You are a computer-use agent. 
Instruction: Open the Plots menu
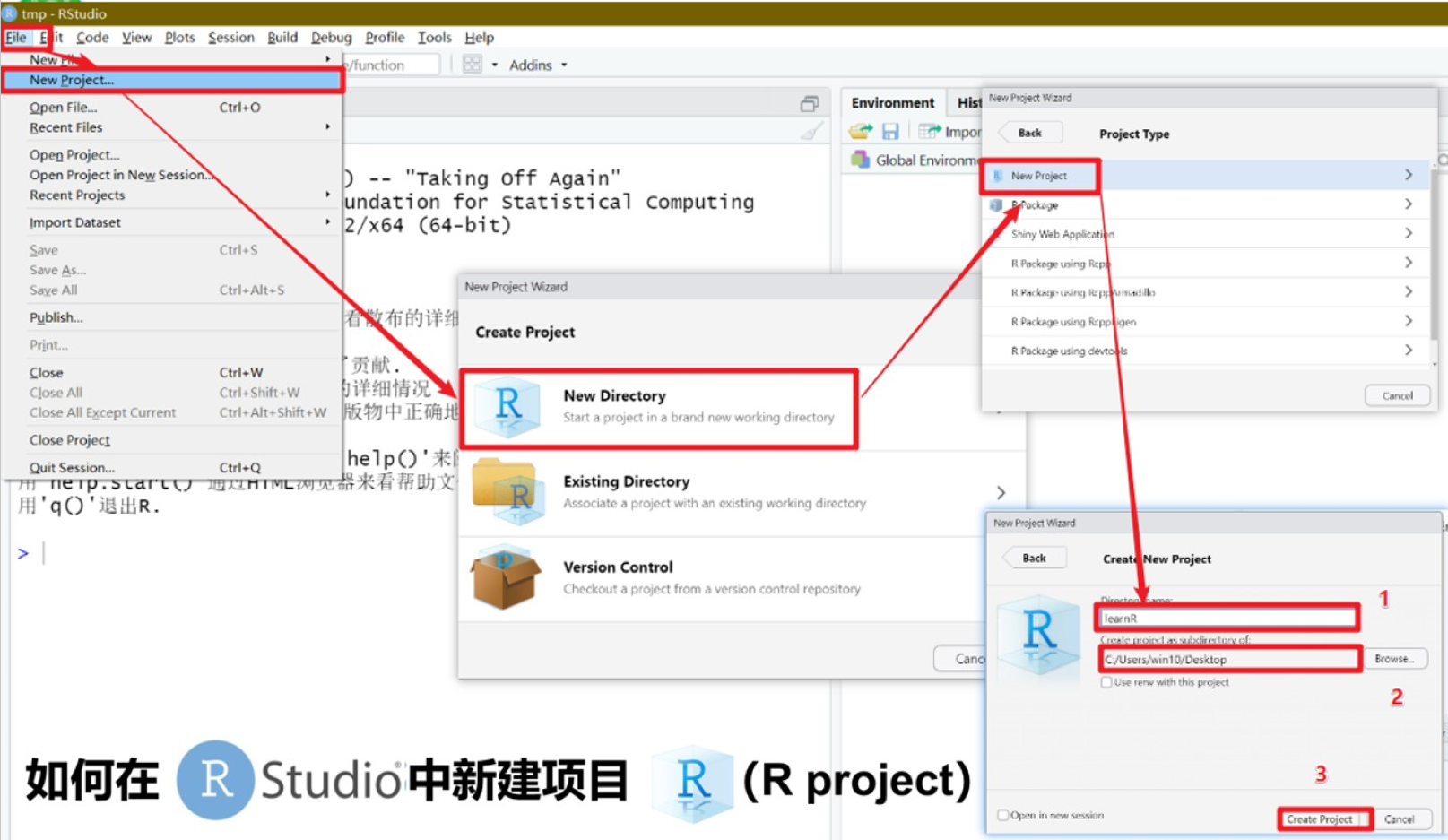tap(179, 38)
